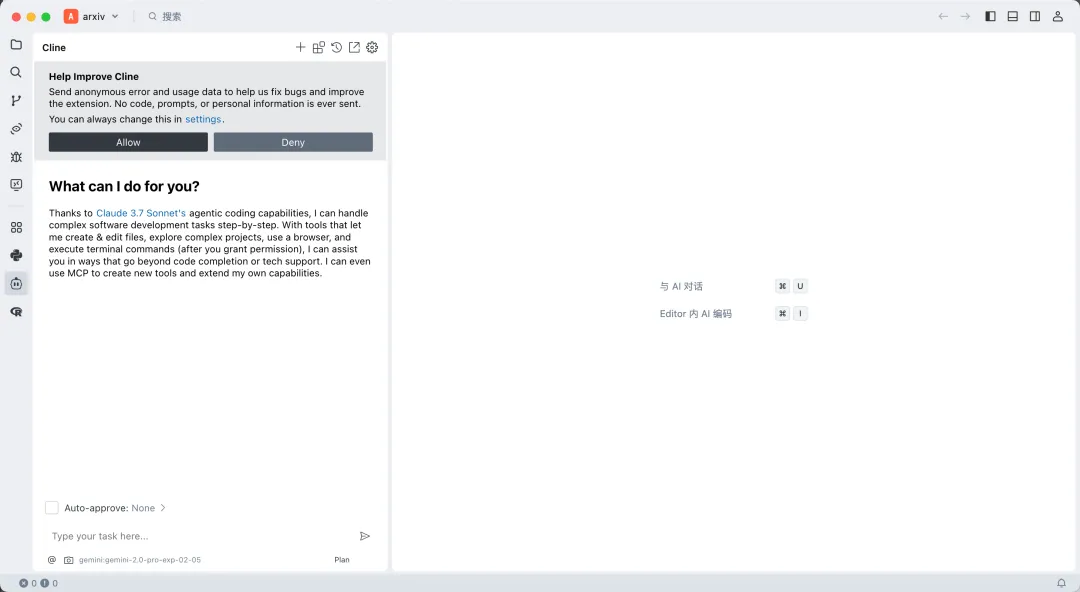
Task: Click the Cline panel title
Action: [54, 48]
